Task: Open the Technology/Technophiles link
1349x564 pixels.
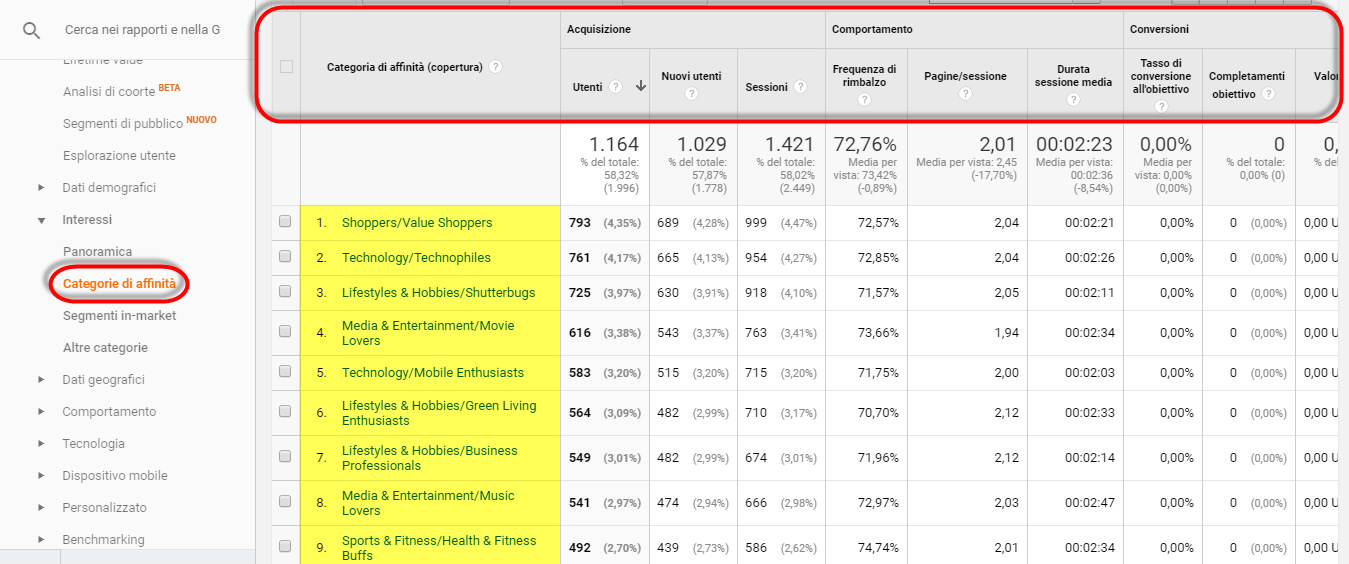Action: coord(416,257)
